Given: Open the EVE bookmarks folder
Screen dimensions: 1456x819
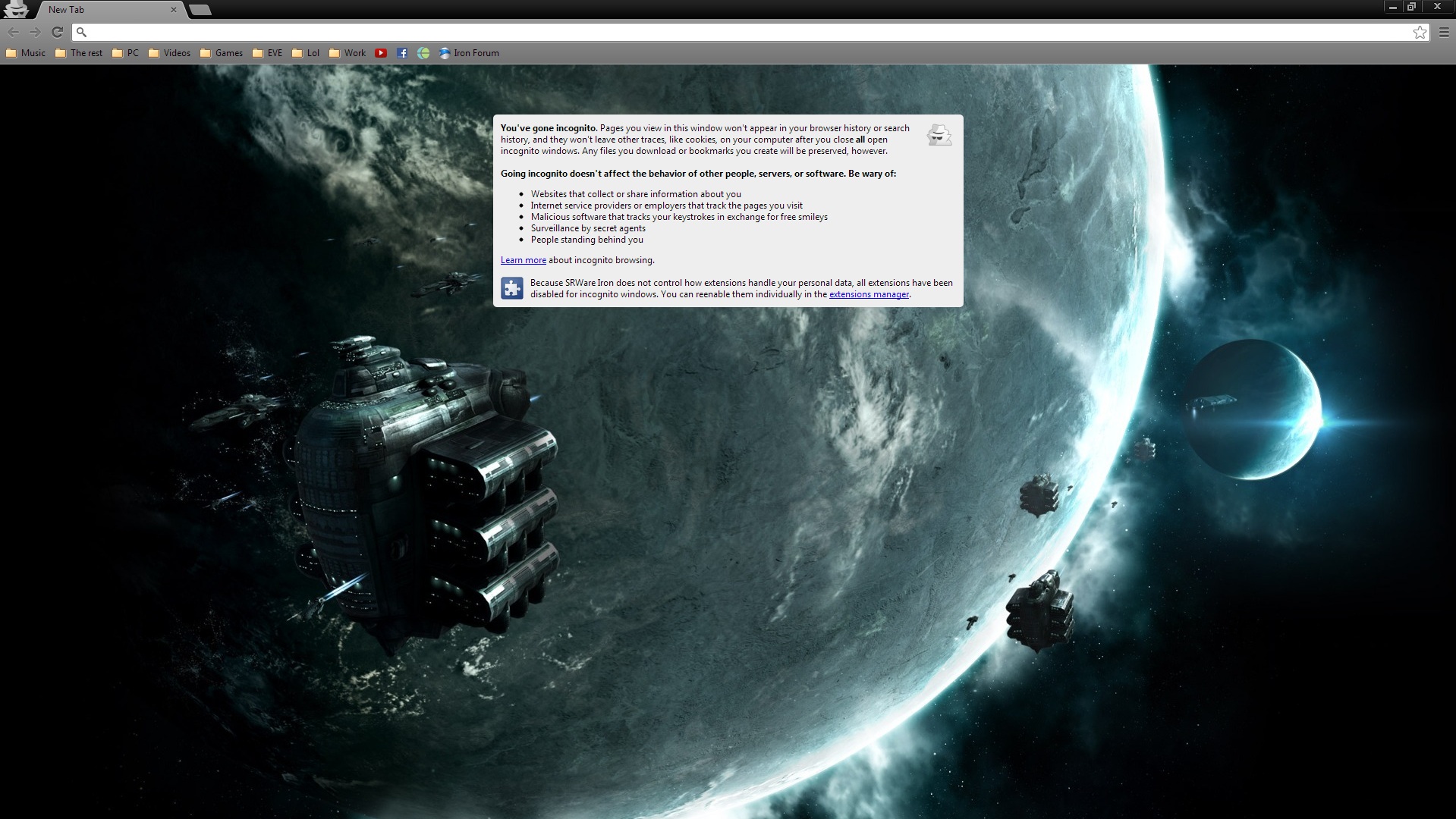Looking at the screenshot, I should point(267,53).
